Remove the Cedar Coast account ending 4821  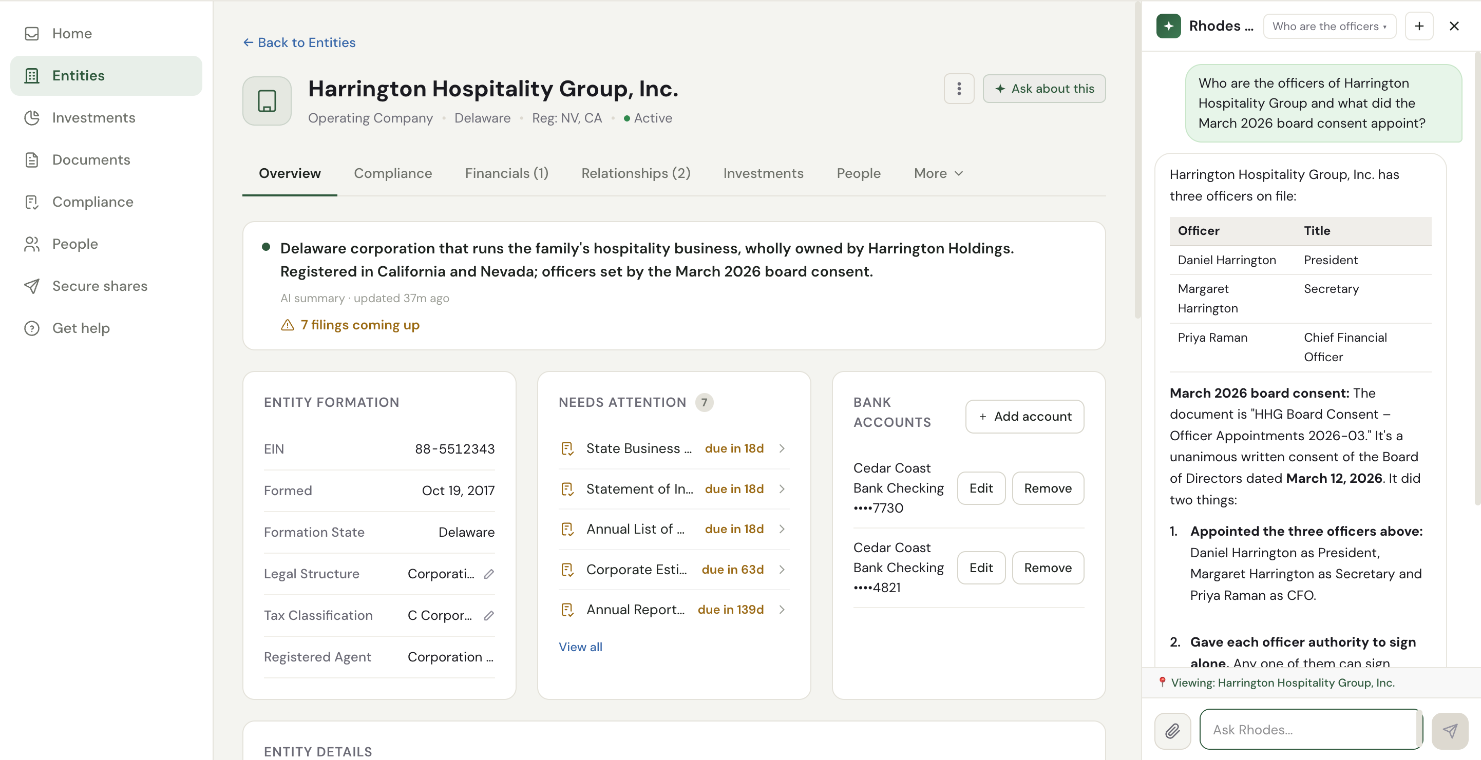tap(1048, 568)
